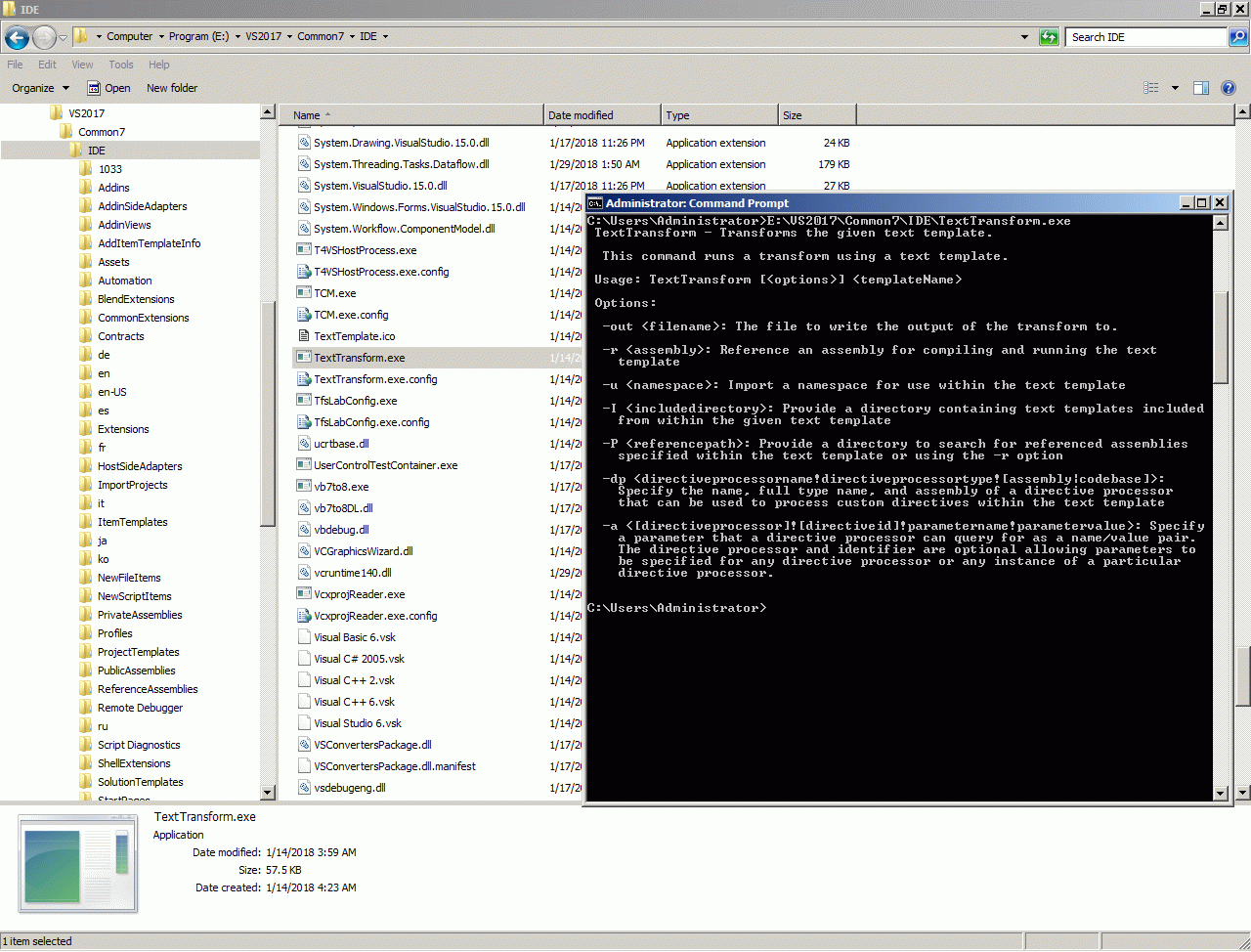Select the Remote Debugger folder
1251x952 pixels.
tap(140, 708)
